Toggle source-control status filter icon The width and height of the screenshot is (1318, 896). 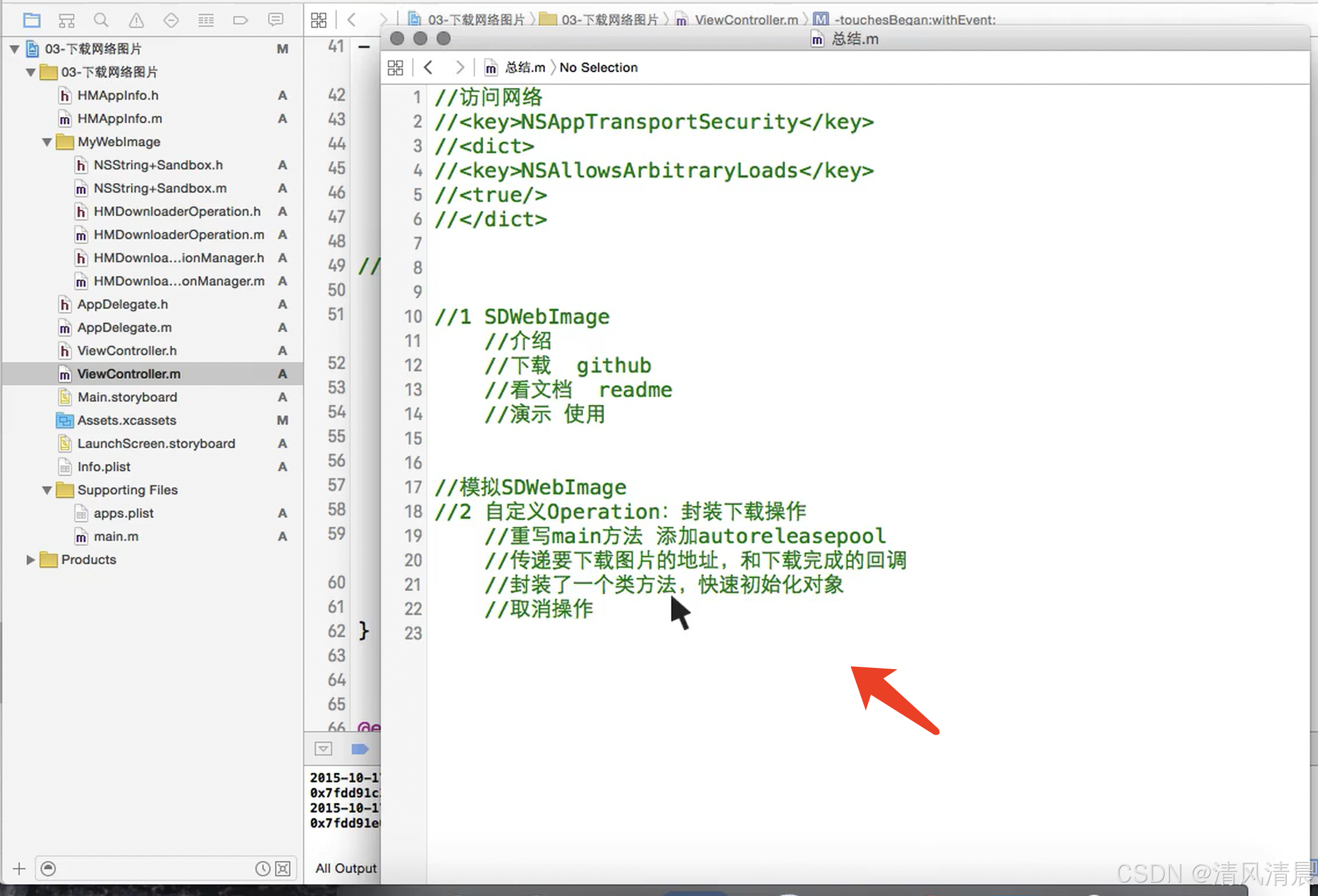coord(283,869)
